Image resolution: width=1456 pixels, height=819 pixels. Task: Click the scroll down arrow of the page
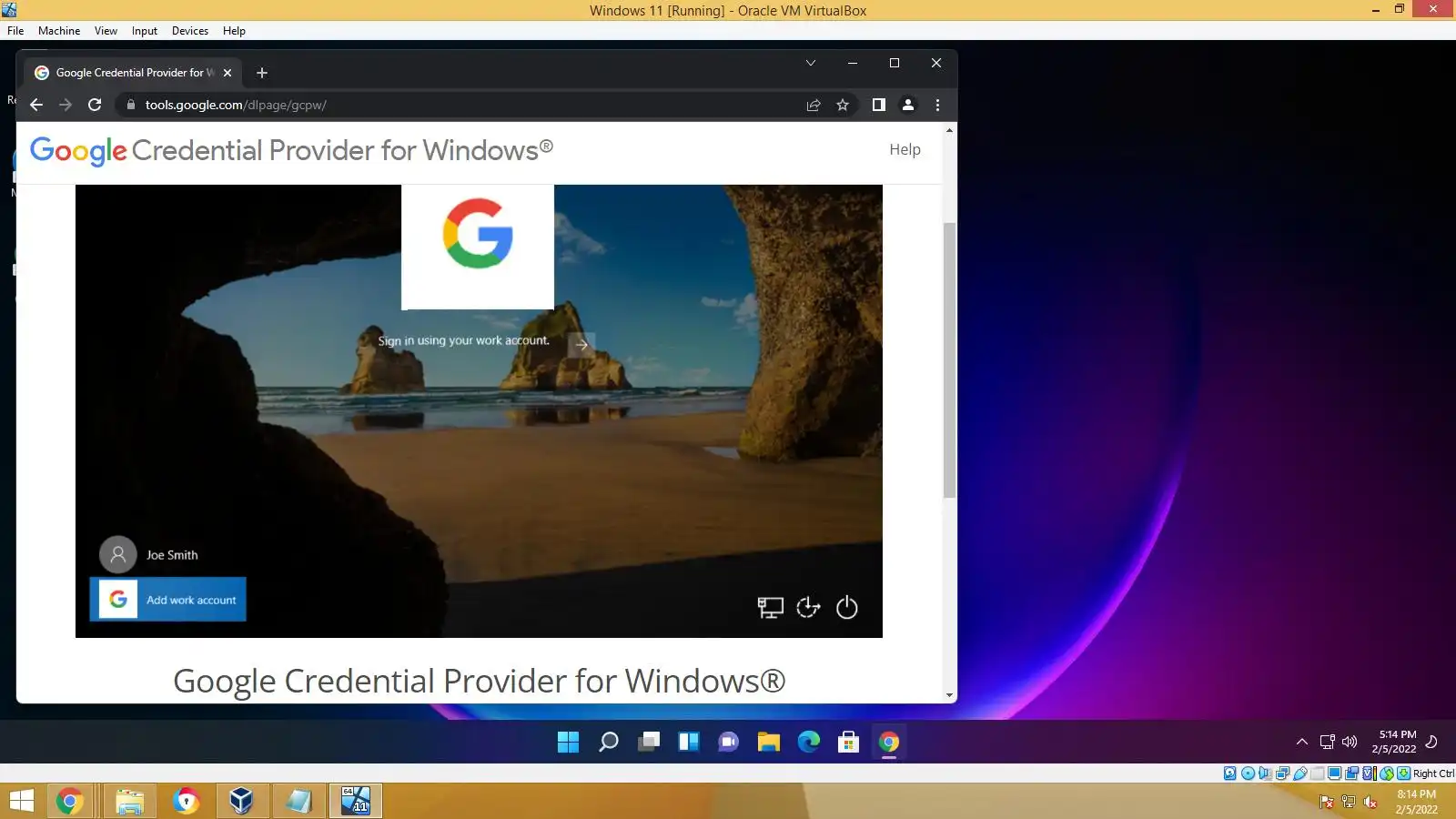click(949, 695)
